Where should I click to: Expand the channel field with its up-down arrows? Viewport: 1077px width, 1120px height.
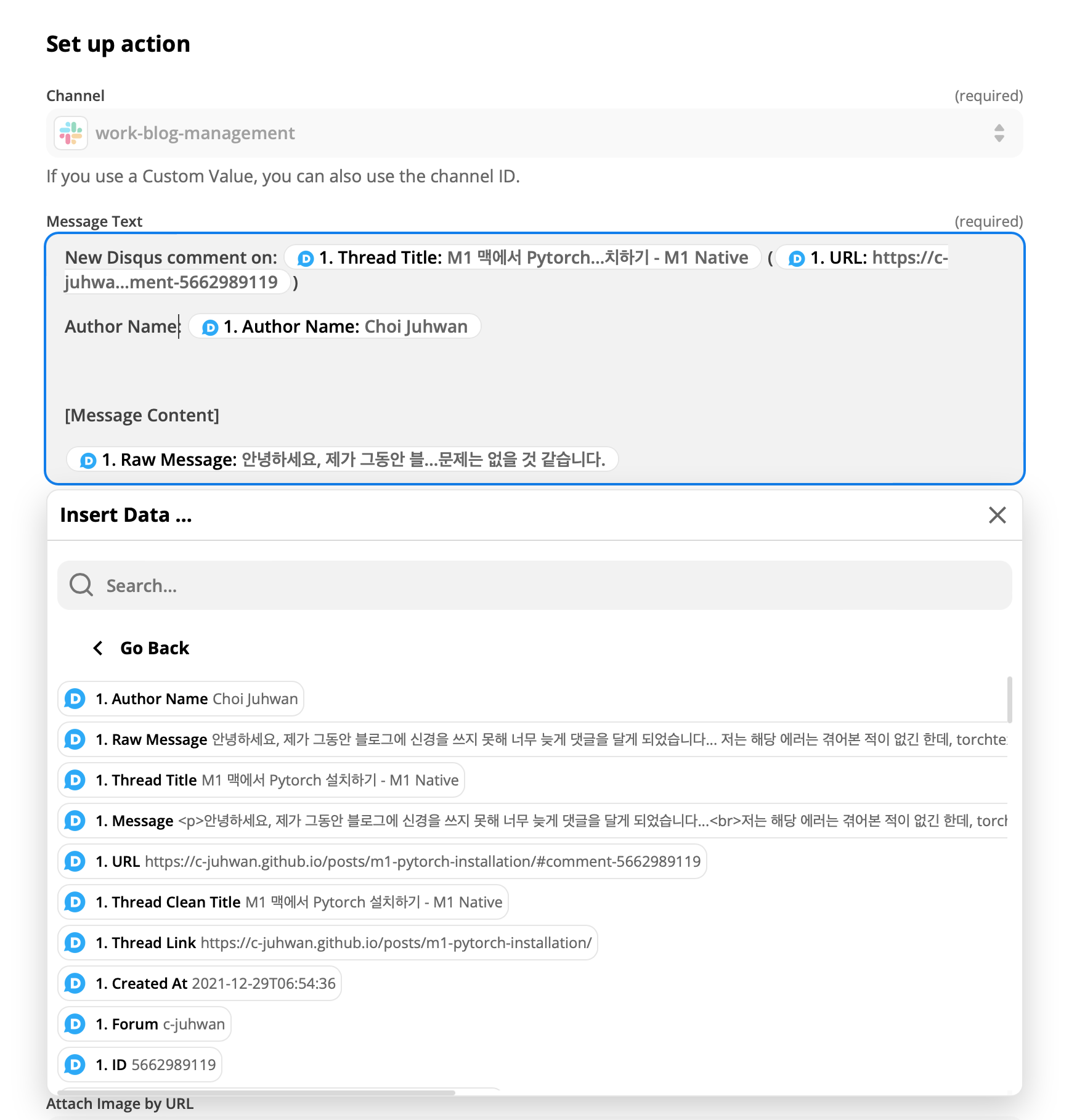pyautogui.click(x=998, y=133)
